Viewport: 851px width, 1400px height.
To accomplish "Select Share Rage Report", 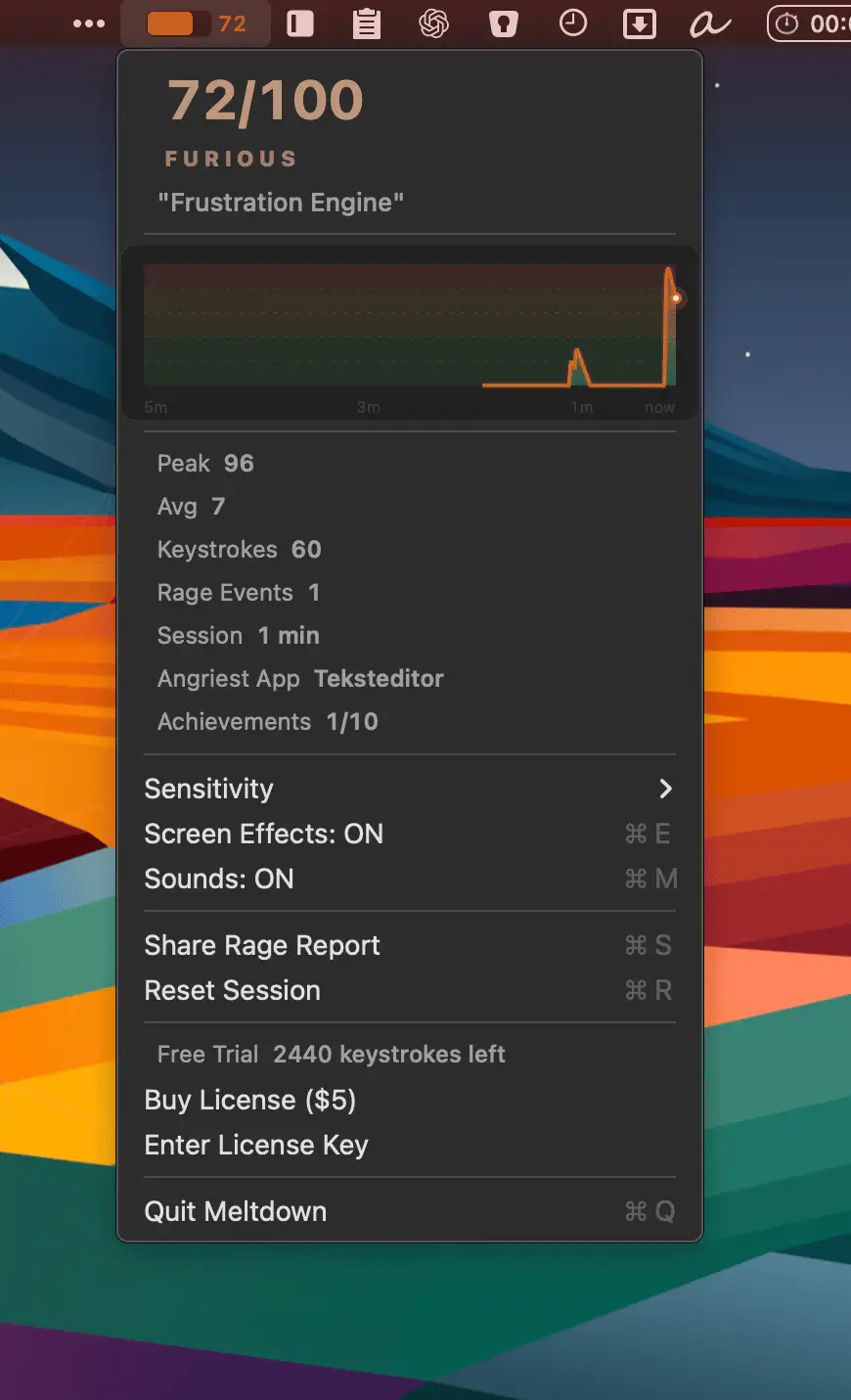I will pos(262,945).
